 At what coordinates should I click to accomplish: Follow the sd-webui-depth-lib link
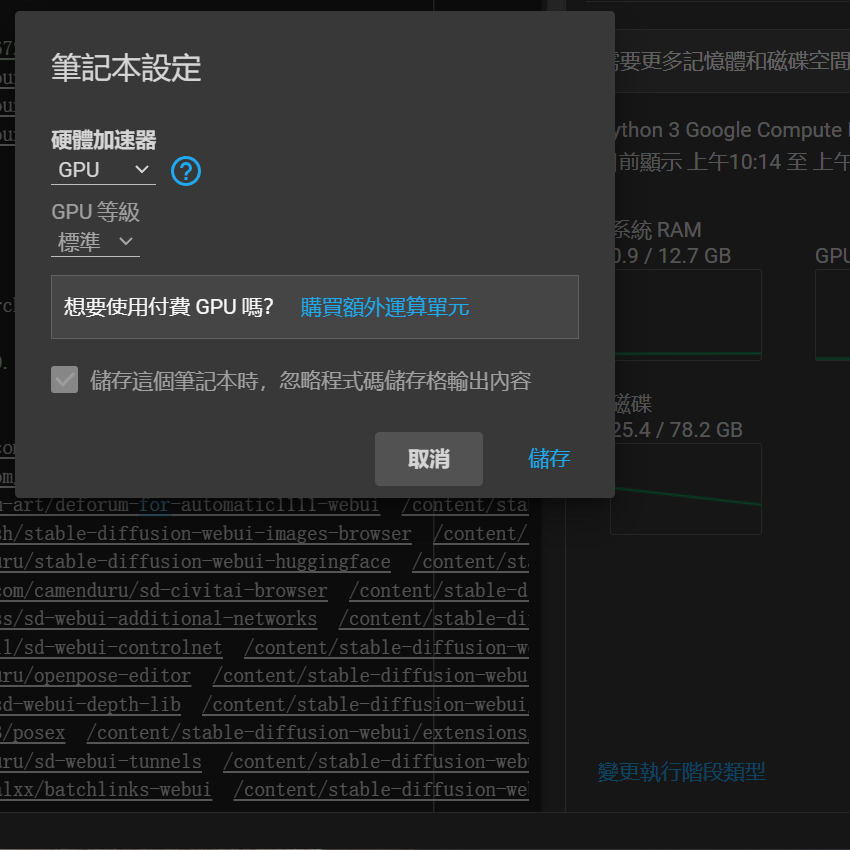click(90, 705)
